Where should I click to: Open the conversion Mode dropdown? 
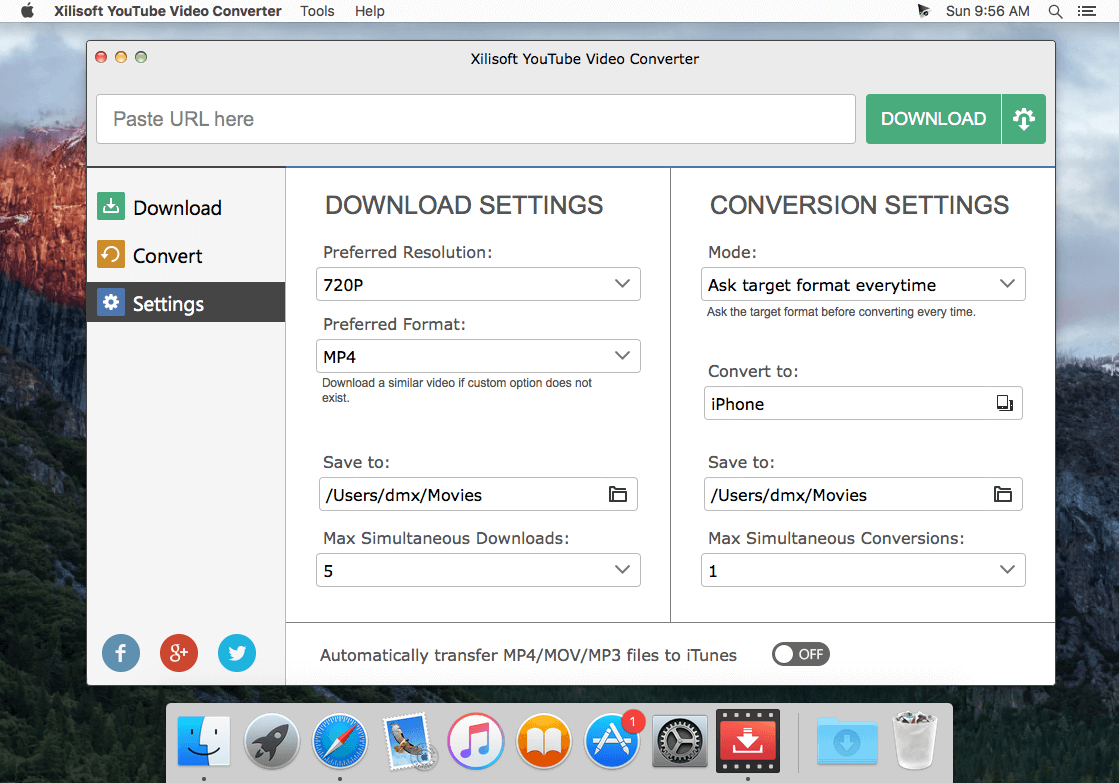(863, 284)
